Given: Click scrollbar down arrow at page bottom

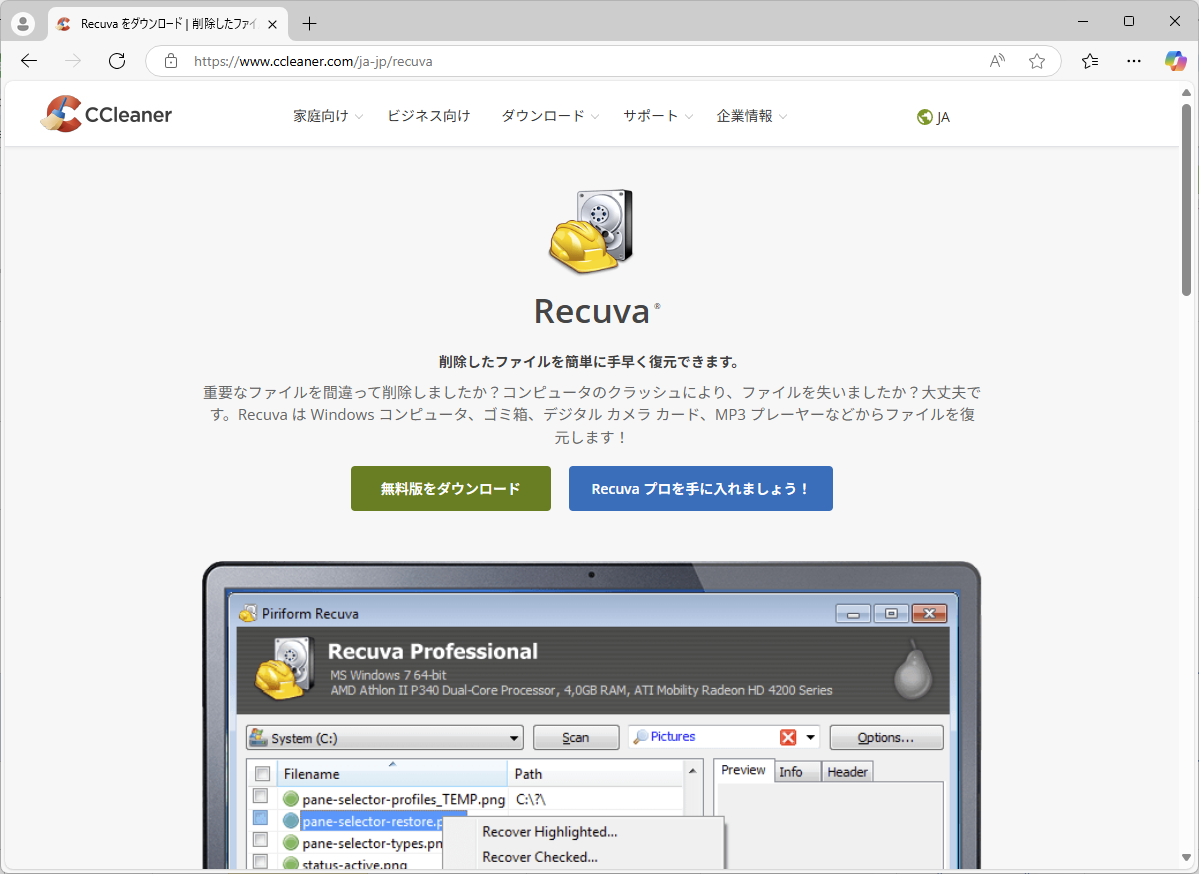Looking at the screenshot, I should pos(1186,858).
